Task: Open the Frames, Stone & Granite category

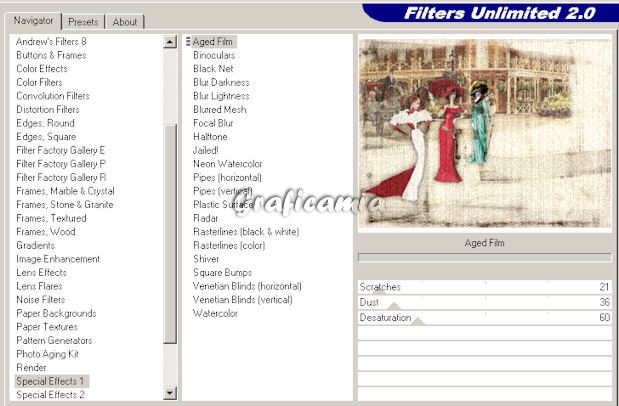Action: point(65,205)
